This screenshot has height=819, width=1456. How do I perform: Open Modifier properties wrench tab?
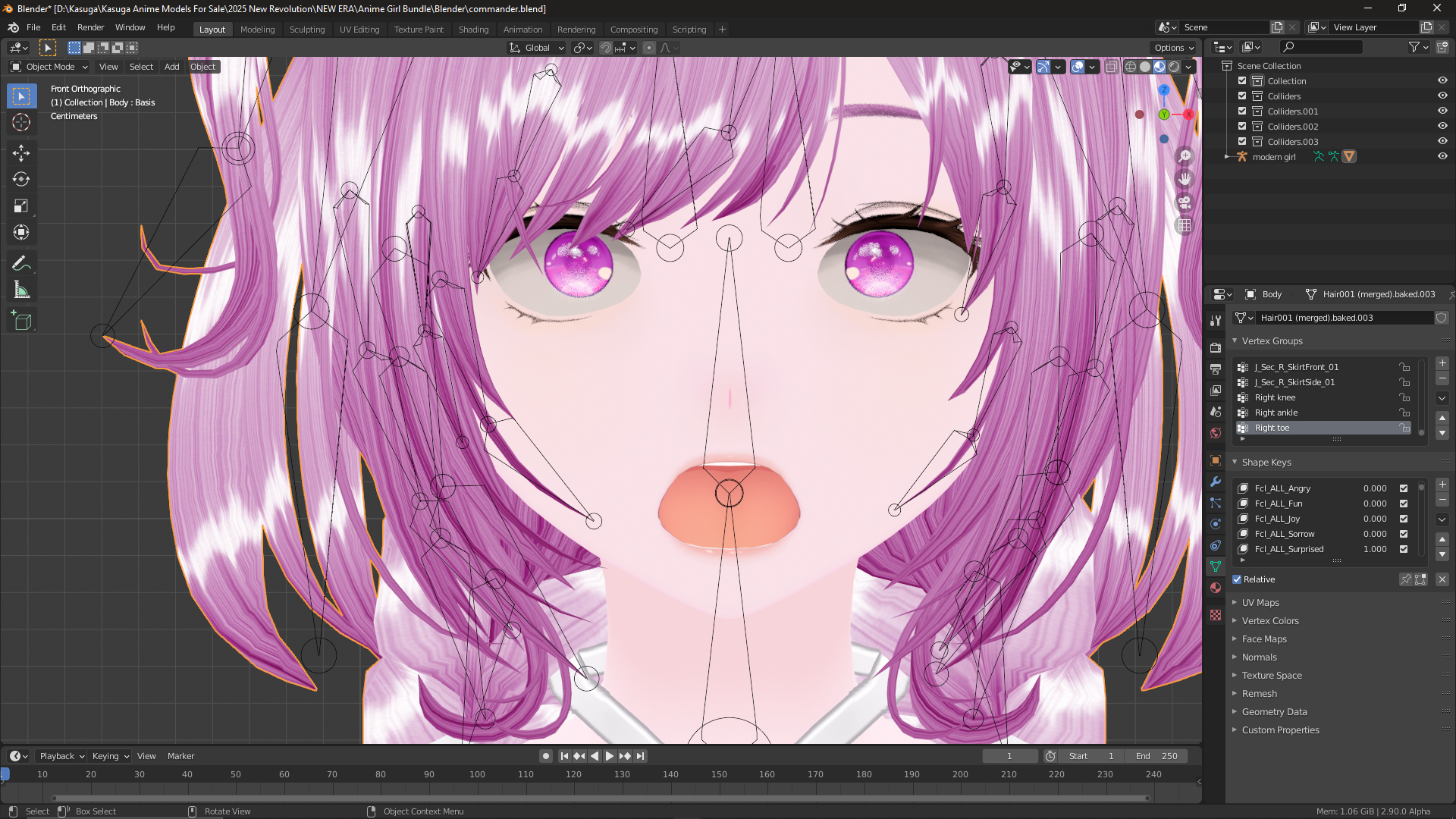(1216, 482)
